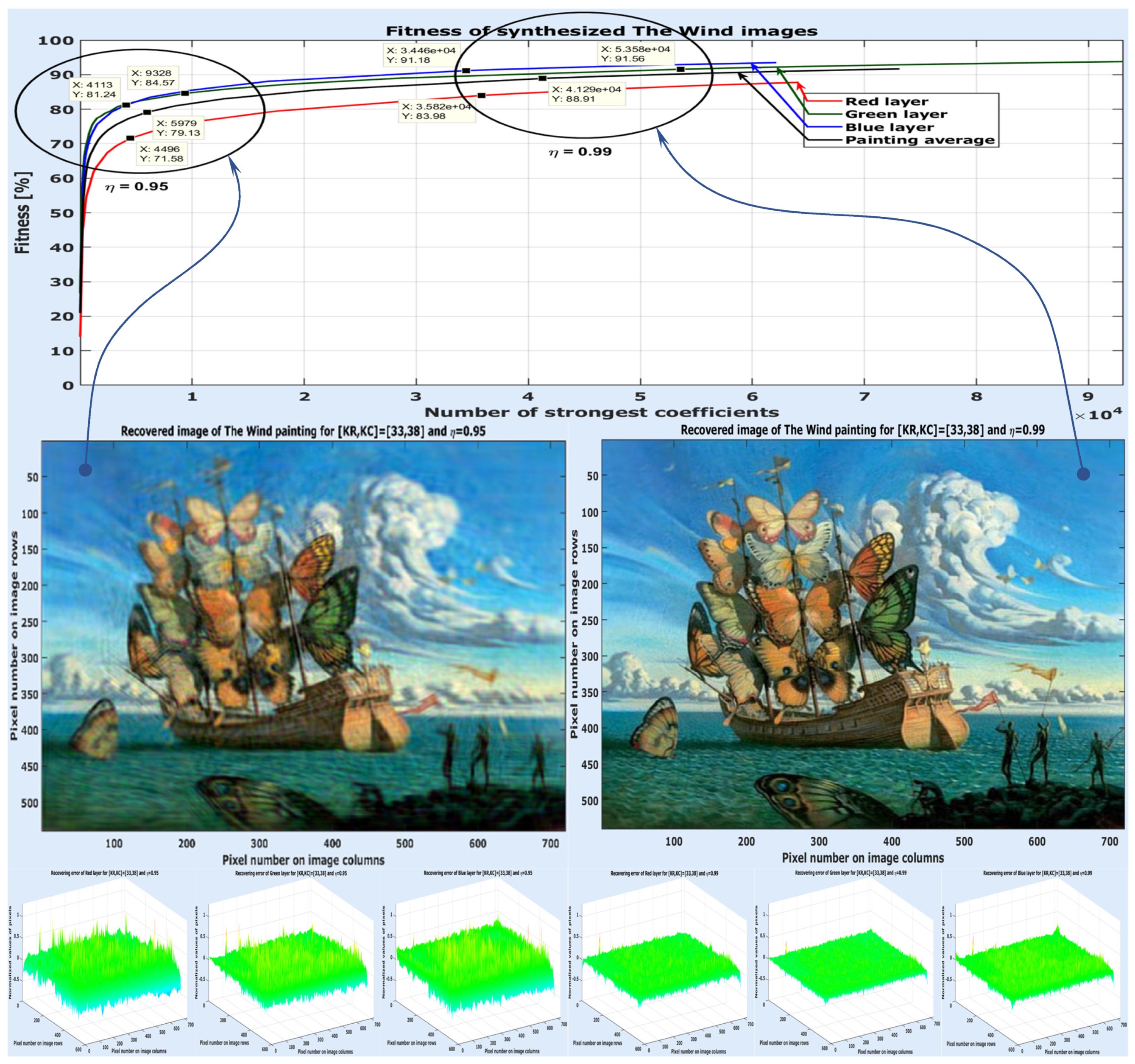Click the Red layer legend entry
1135x1064 pixels.
pyautogui.click(x=886, y=101)
